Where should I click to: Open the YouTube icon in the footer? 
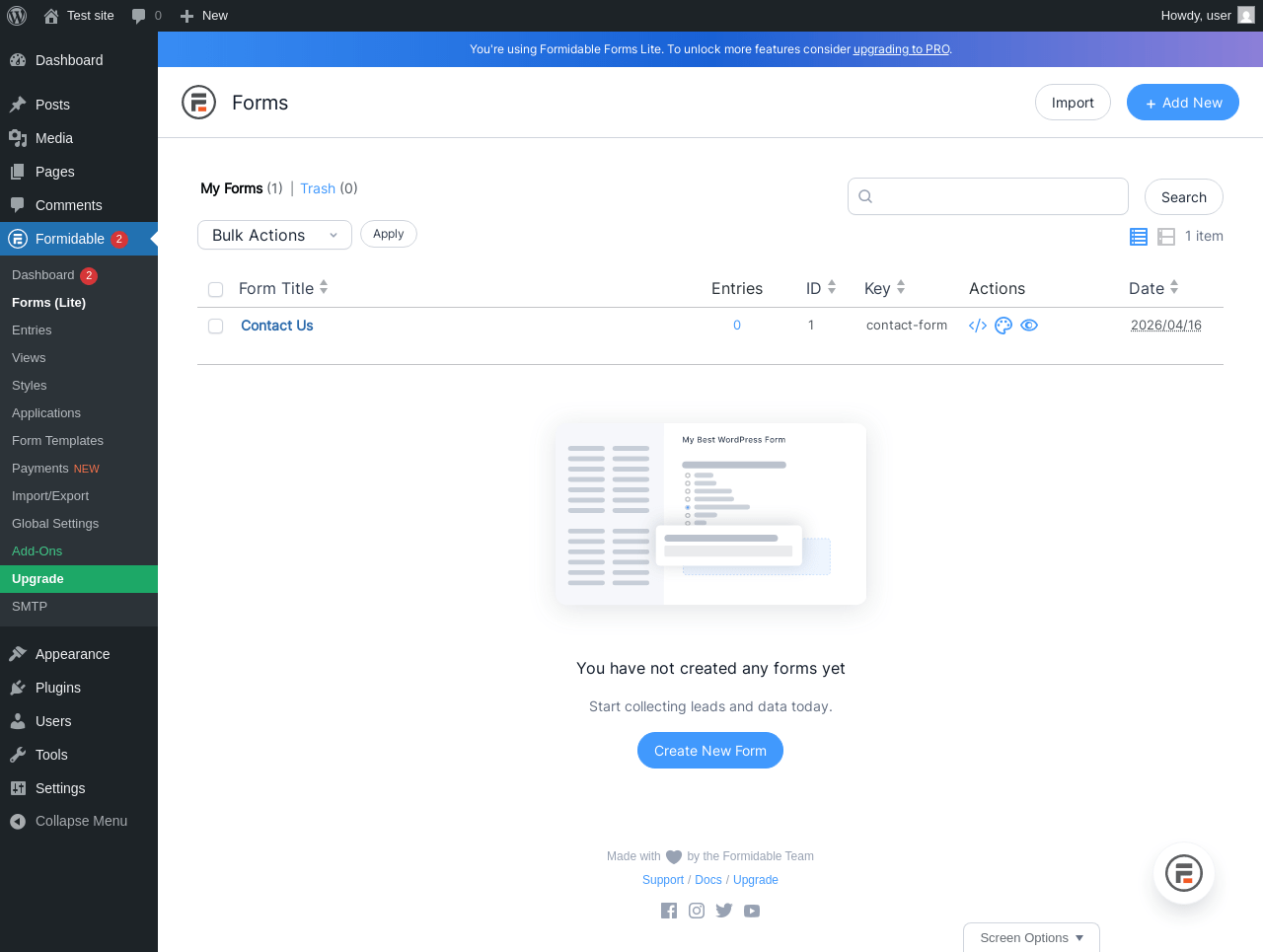point(752,911)
